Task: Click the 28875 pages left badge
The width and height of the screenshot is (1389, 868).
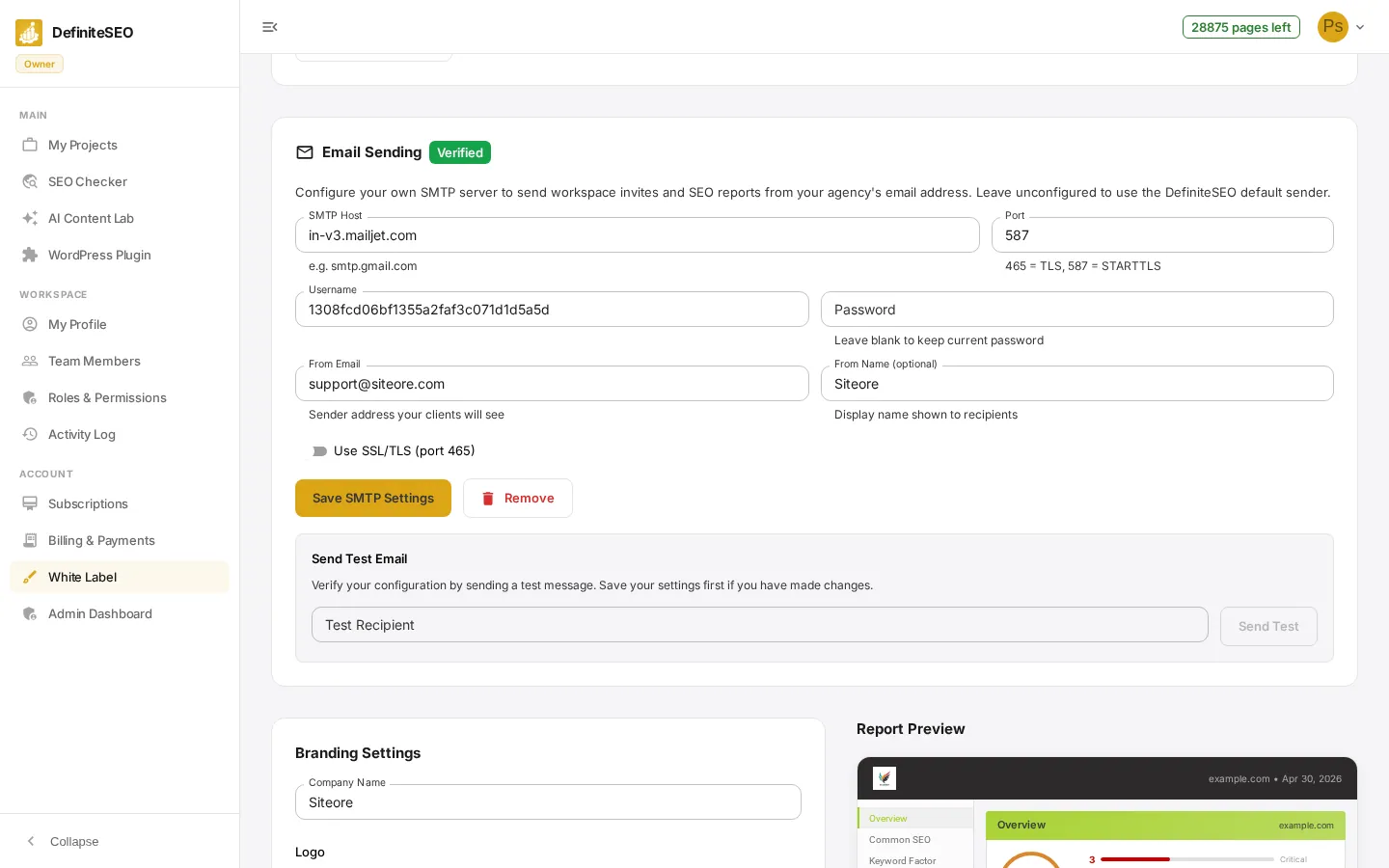Action: [1240, 27]
